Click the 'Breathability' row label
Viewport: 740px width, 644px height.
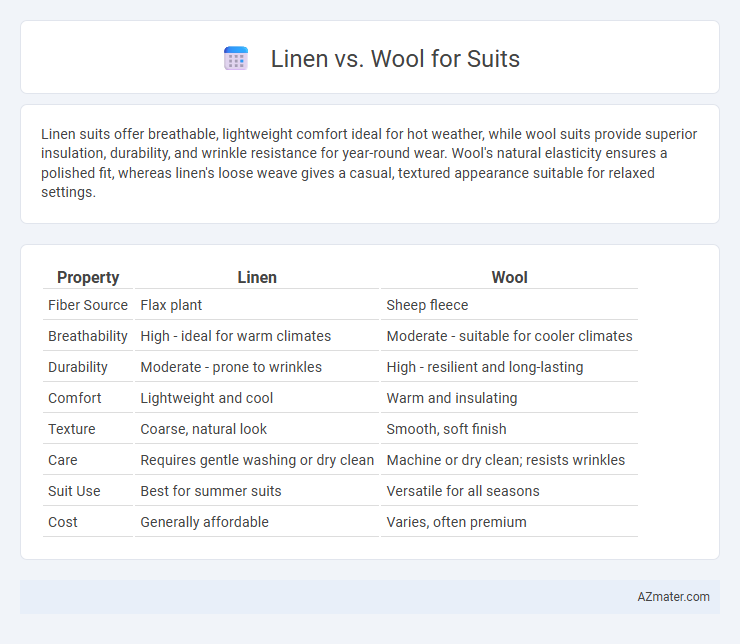[88, 336]
